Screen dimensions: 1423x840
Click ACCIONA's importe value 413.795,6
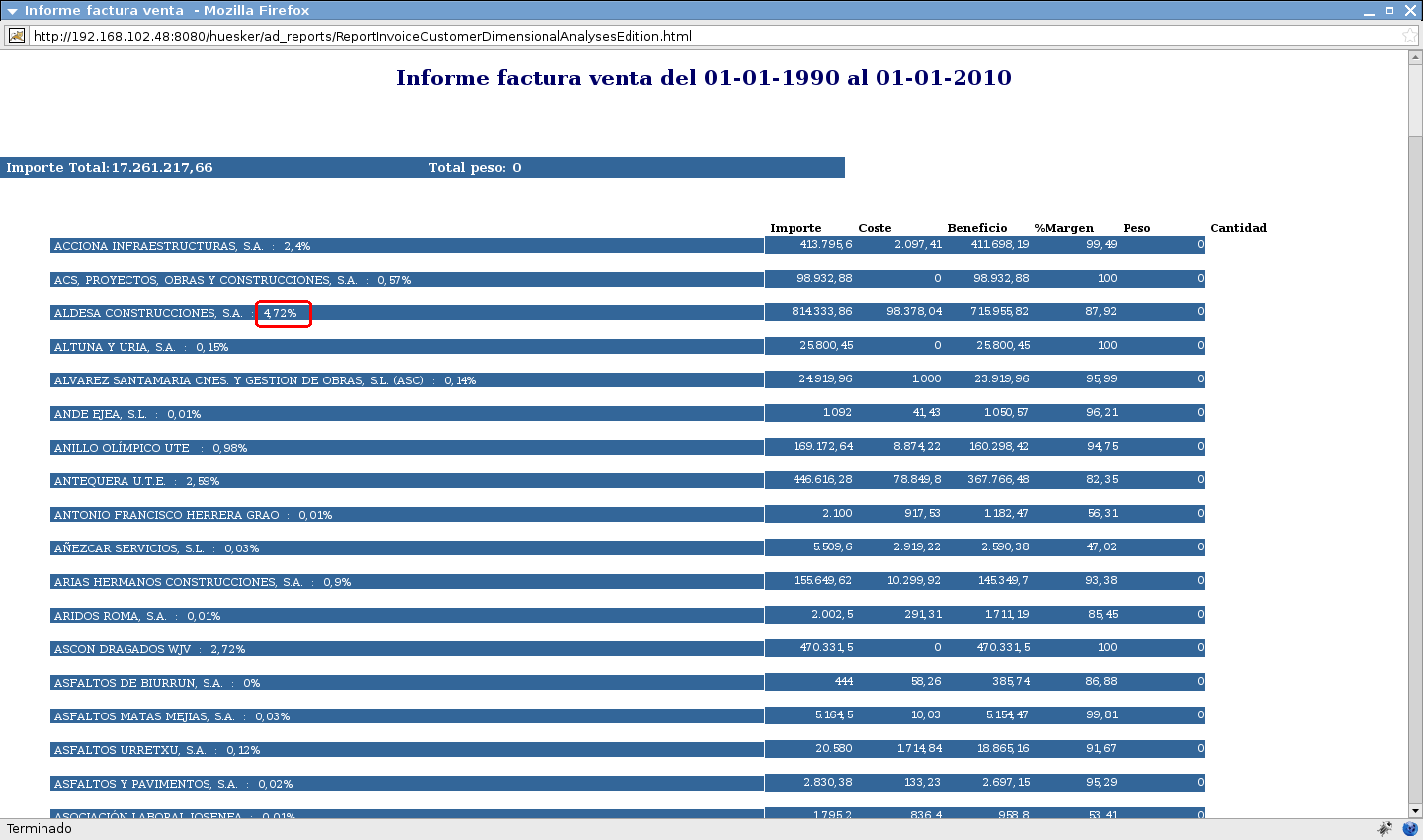click(x=826, y=244)
